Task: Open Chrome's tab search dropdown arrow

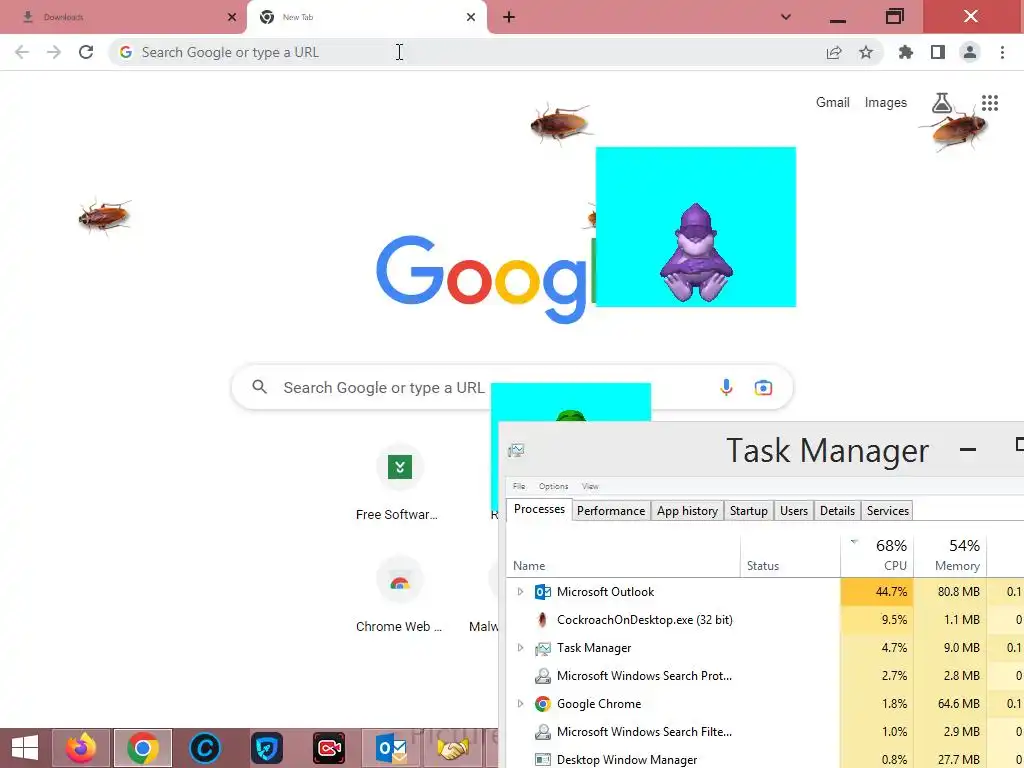Action: coord(786,17)
